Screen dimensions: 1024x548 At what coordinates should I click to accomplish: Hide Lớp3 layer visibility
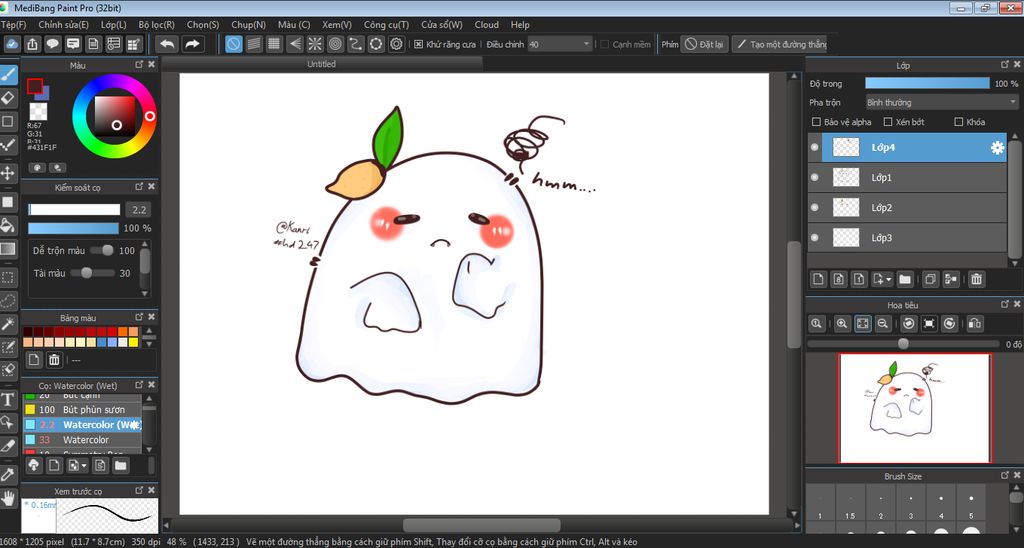[x=814, y=238]
